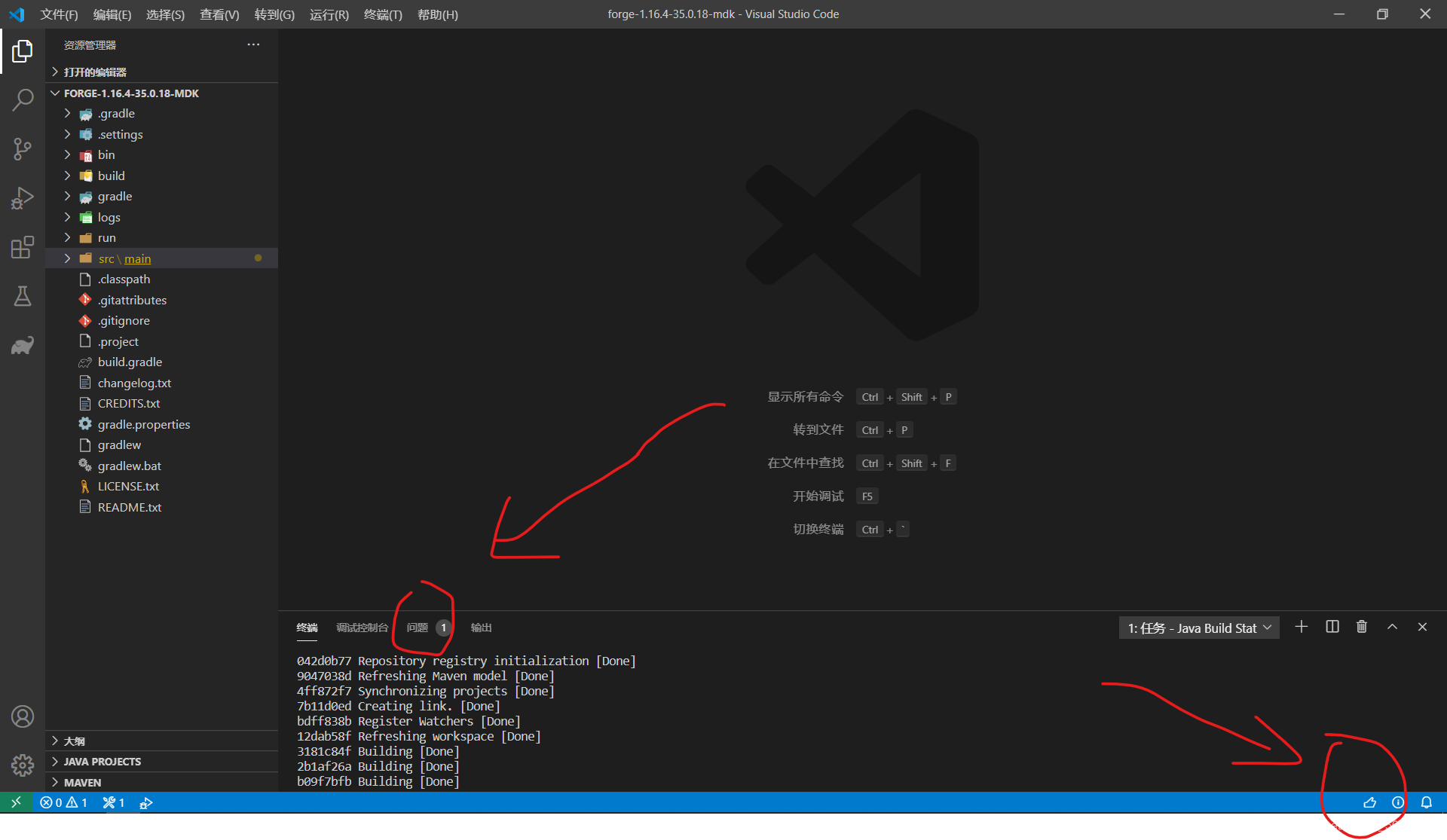Open the CREDITS.txt file
Screen dimensions: 1447x840
pyautogui.click(x=162, y=403)
